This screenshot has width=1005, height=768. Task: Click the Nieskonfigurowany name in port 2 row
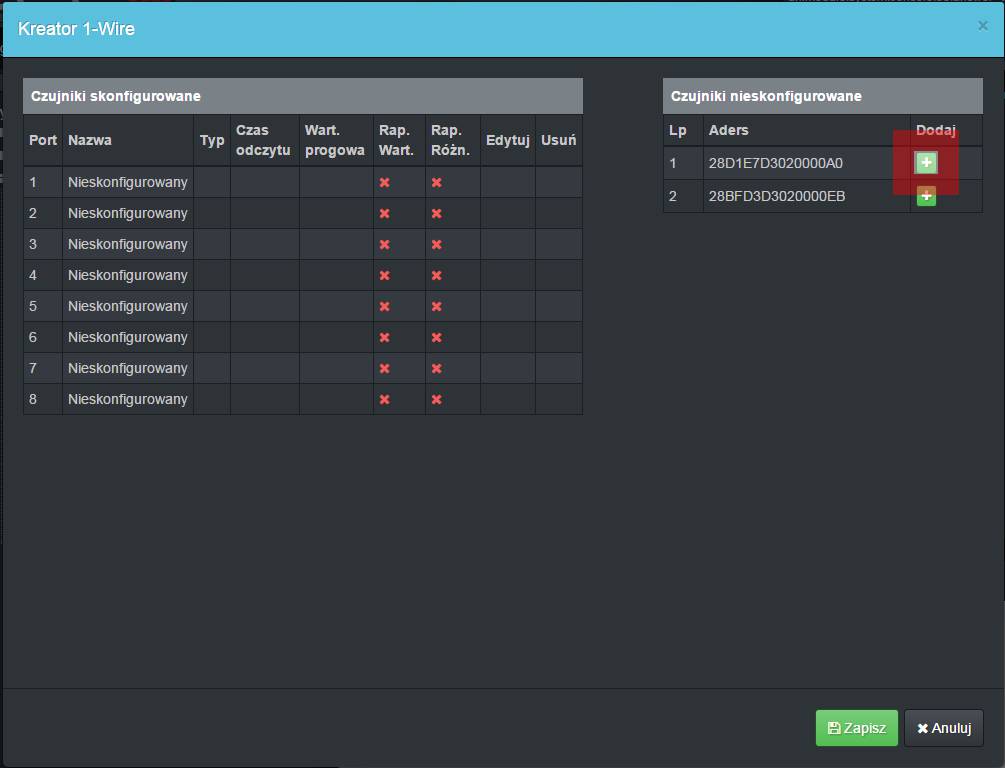click(x=127, y=213)
